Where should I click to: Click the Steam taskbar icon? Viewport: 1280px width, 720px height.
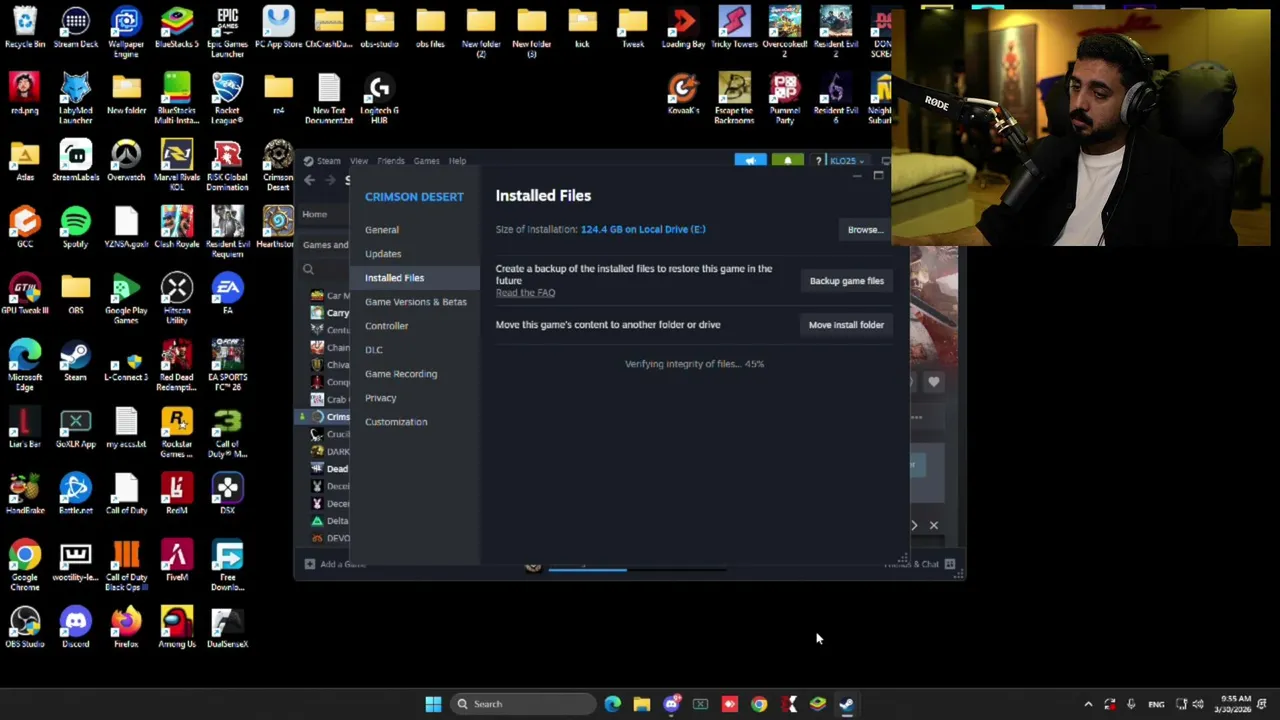[x=846, y=704]
